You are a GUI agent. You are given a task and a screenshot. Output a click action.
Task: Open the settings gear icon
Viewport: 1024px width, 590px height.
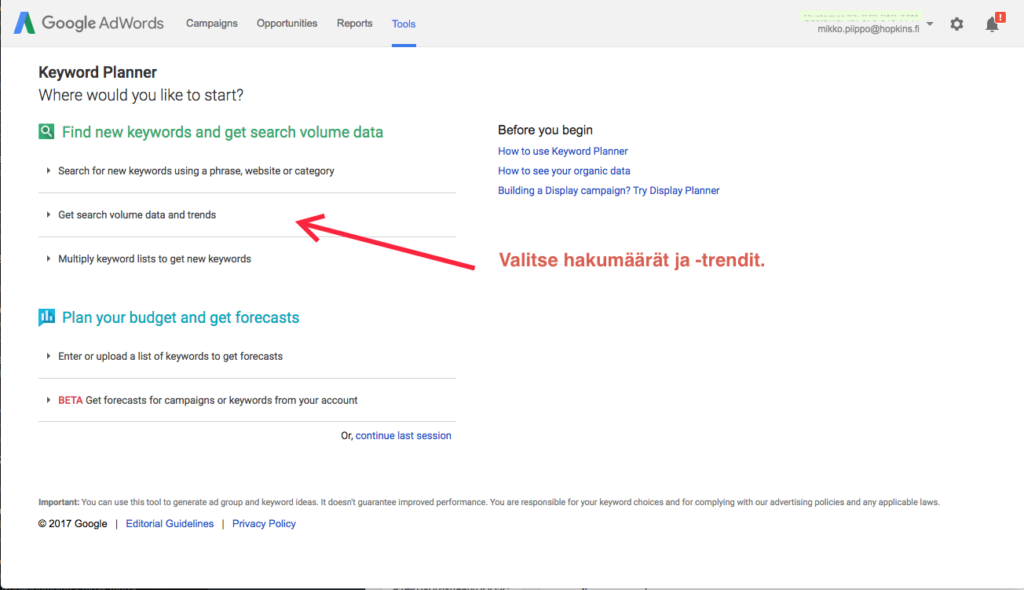tap(957, 24)
